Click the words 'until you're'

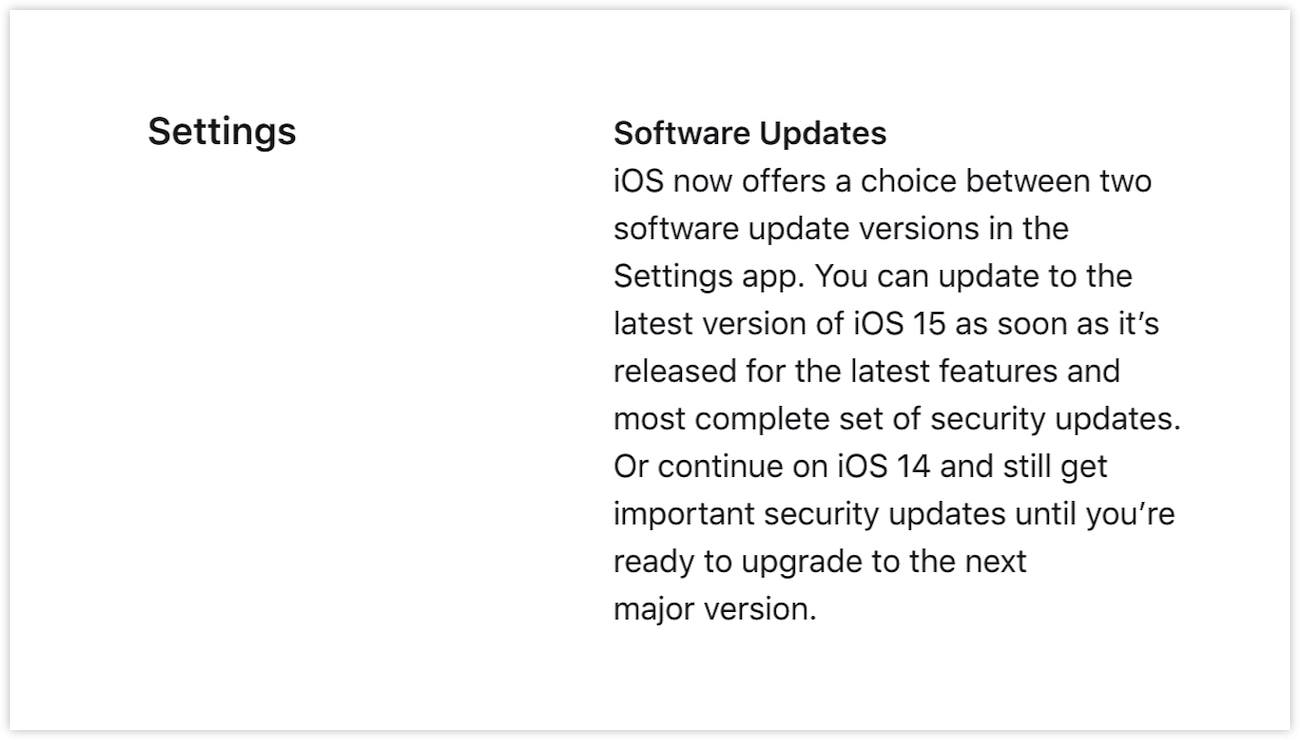point(1095,515)
